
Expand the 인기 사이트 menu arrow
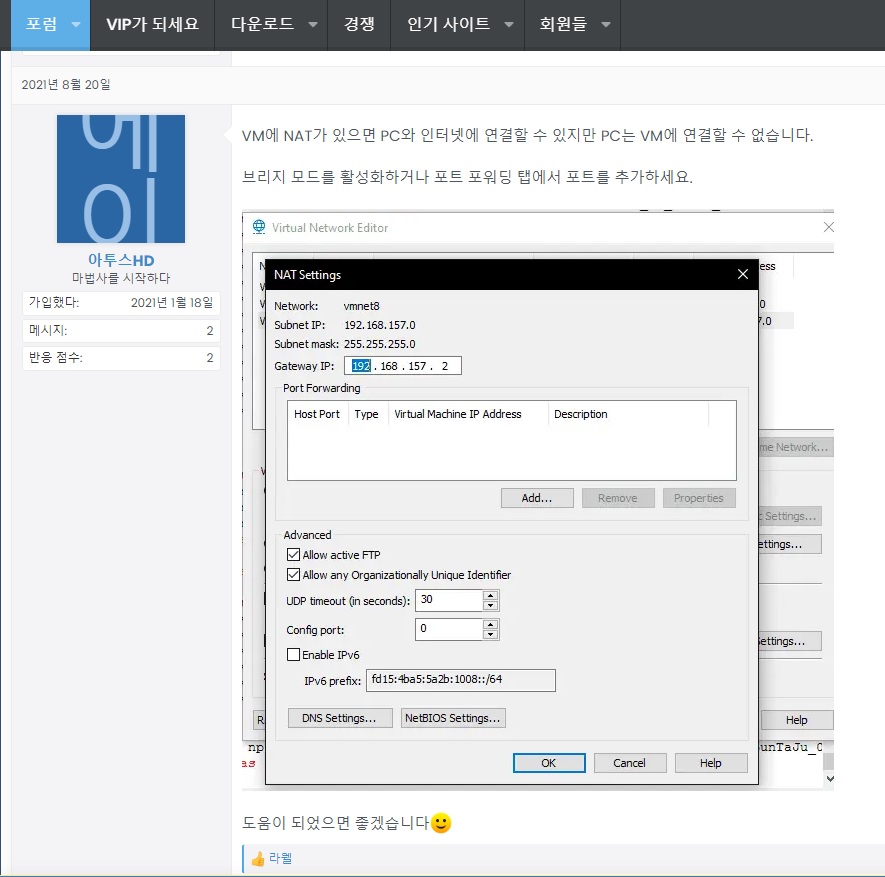(509, 24)
